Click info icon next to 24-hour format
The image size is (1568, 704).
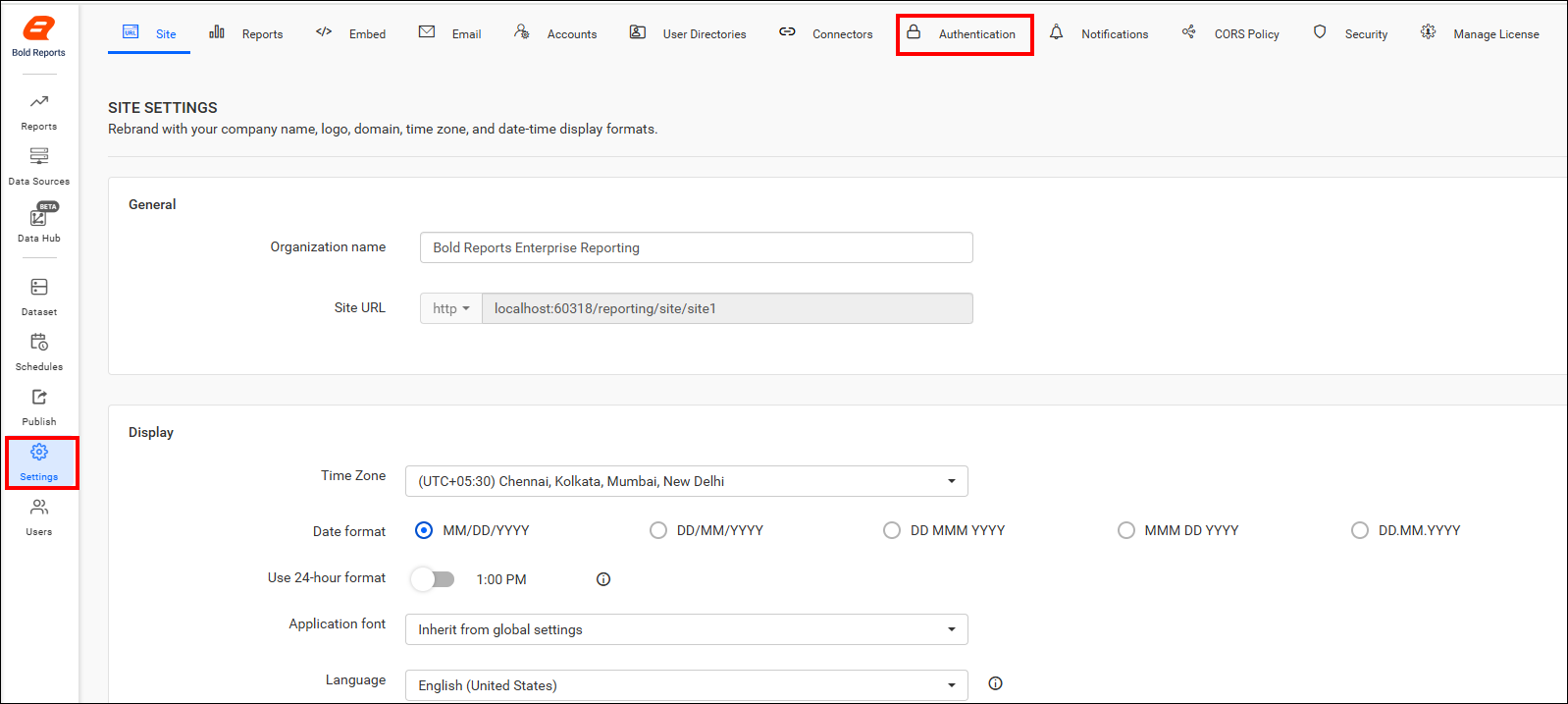click(603, 579)
